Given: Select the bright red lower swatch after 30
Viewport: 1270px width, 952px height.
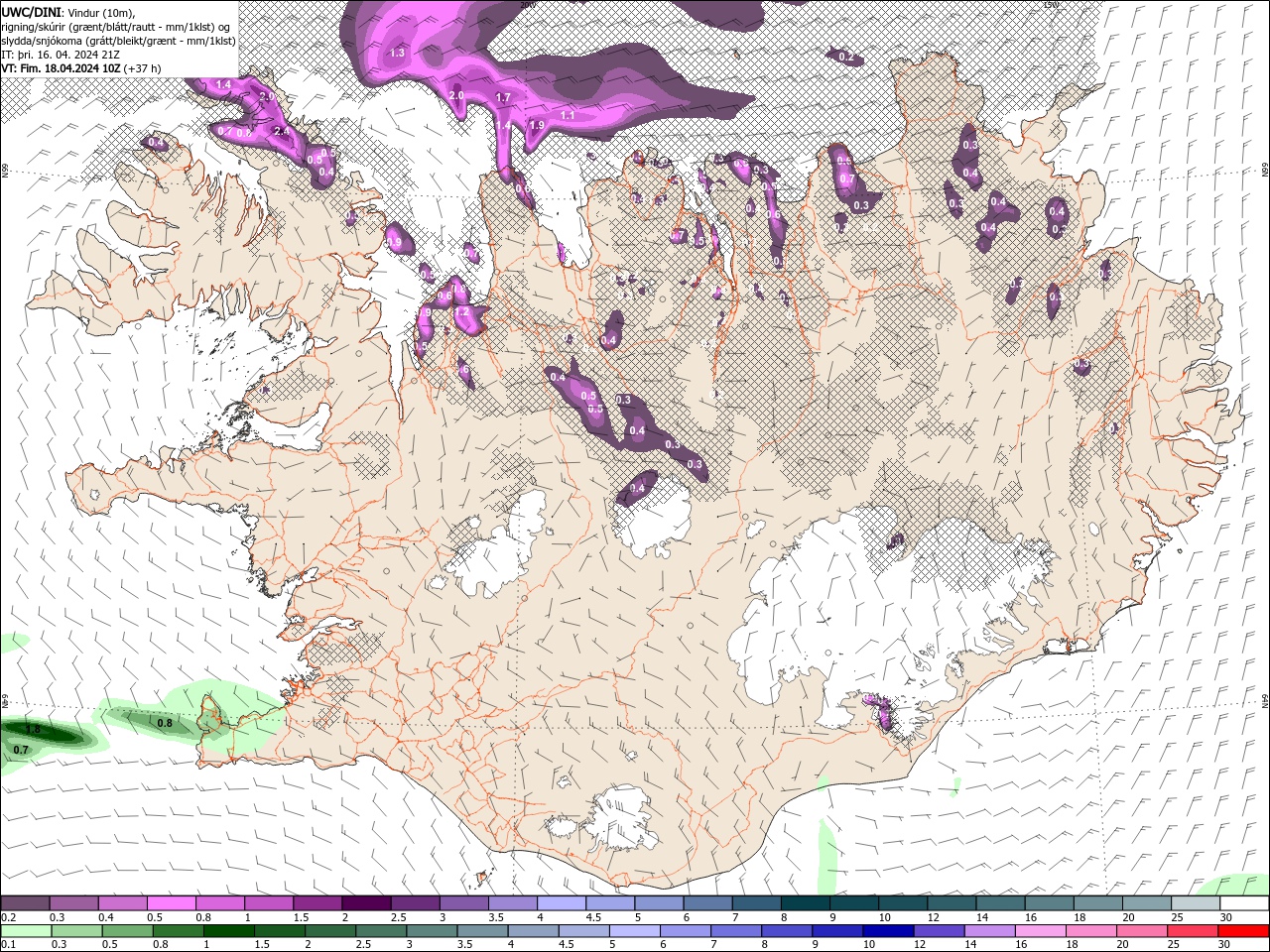Looking at the screenshot, I should pyautogui.click(x=1244, y=931).
